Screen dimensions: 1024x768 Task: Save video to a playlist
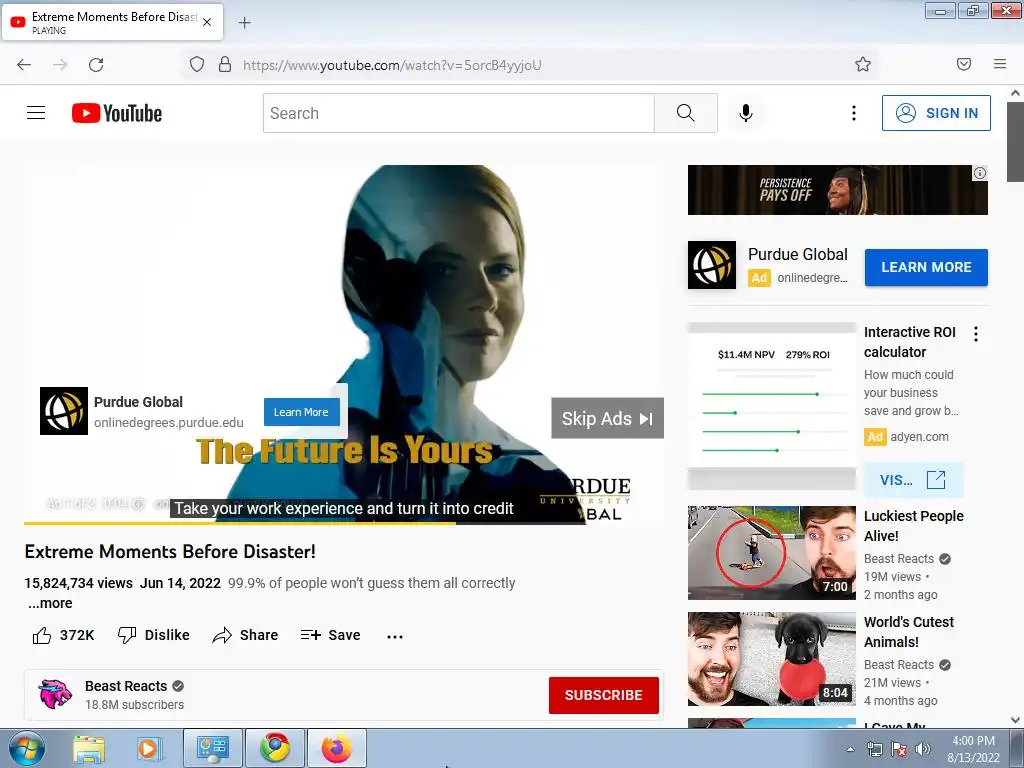330,635
